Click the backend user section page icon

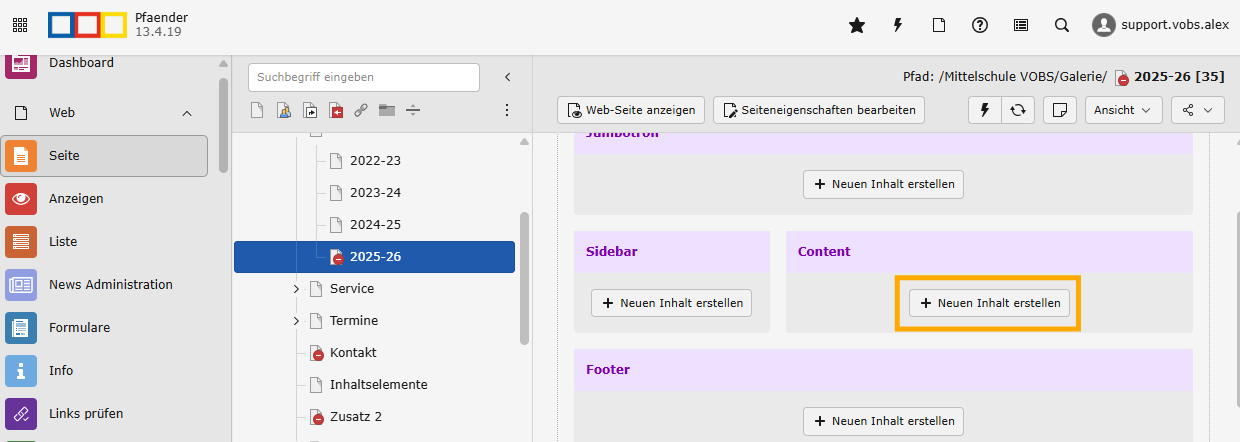coord(283,110)
